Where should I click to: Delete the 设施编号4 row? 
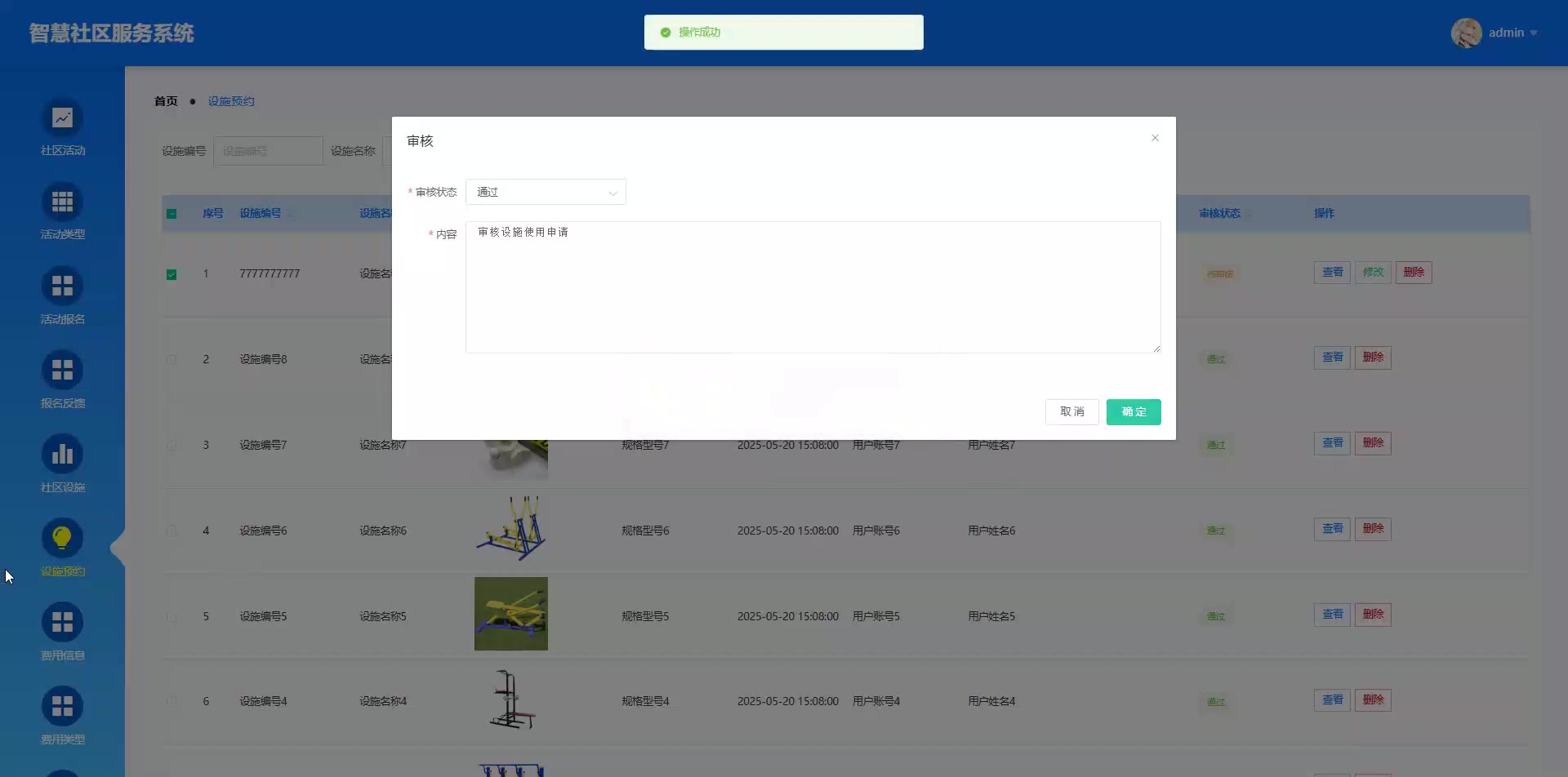coord(1373,700)
